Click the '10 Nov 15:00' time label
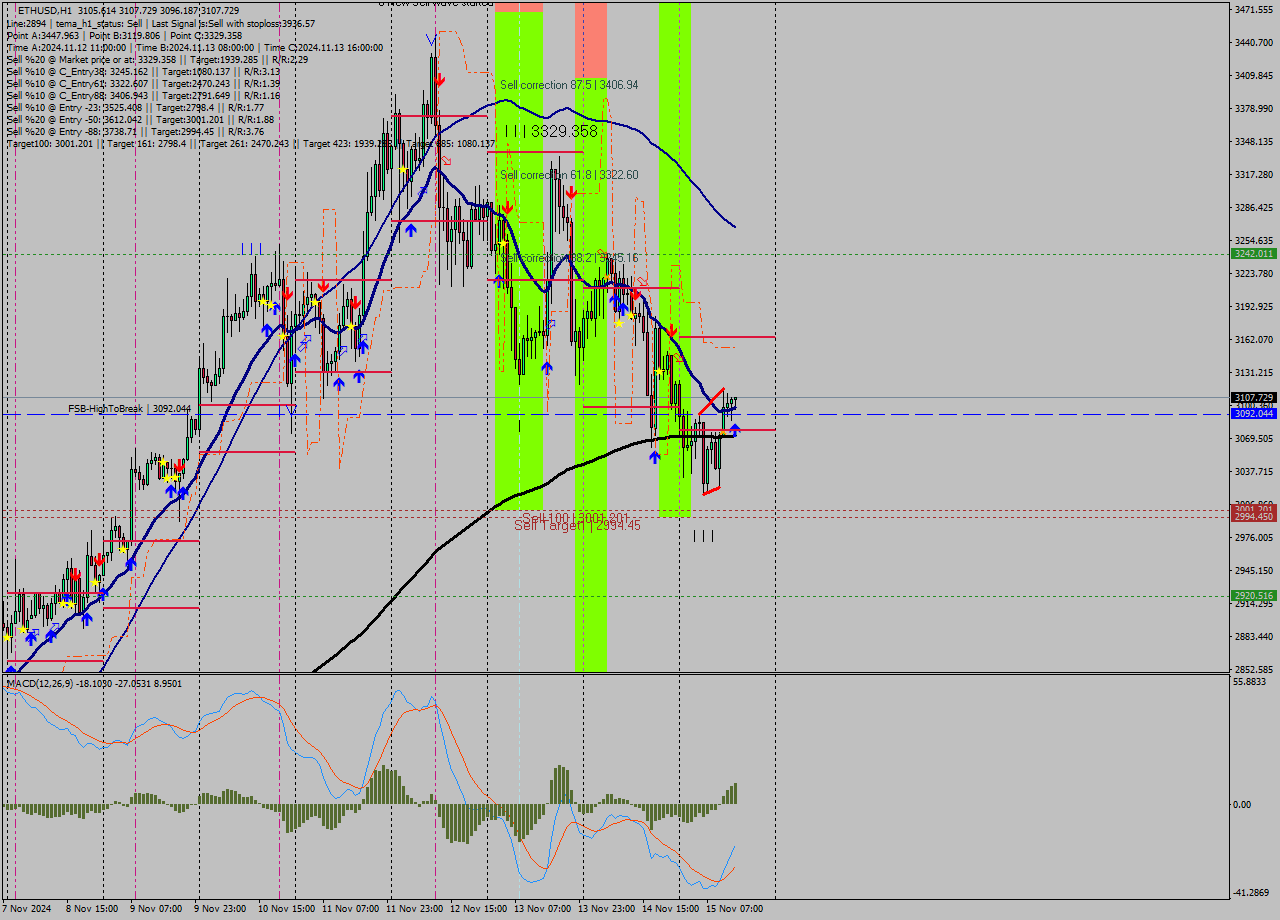1280x920 pixels. pyautogui.click(x=286, y=909)
